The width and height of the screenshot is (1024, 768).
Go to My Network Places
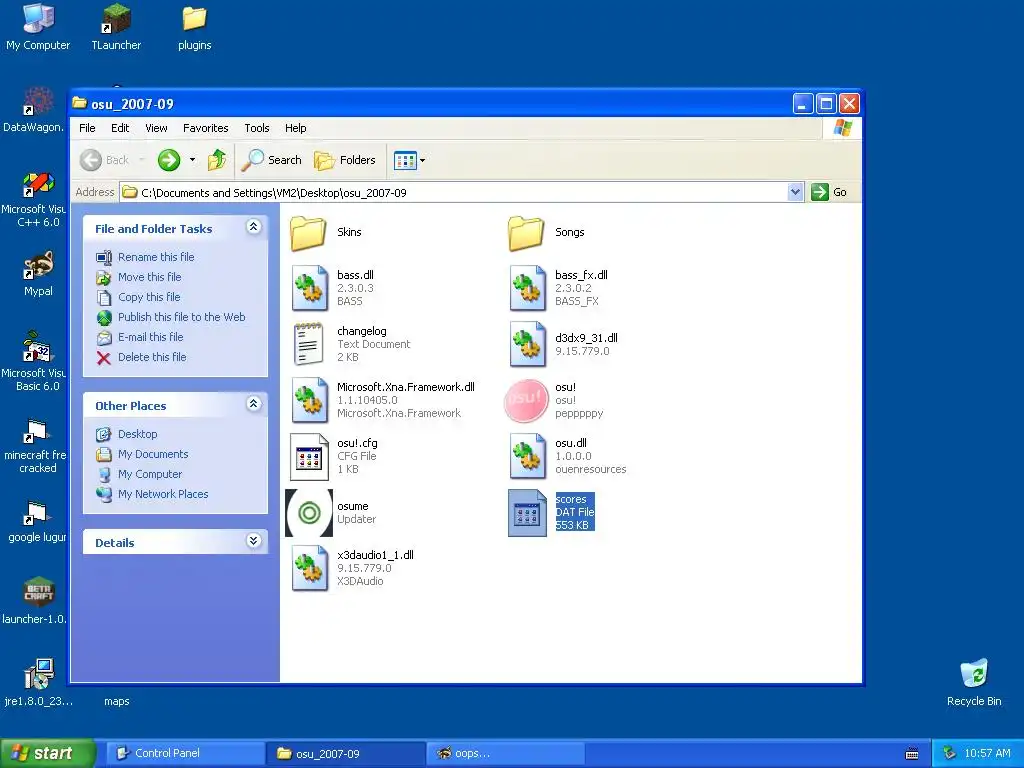[x=163, y=494]
